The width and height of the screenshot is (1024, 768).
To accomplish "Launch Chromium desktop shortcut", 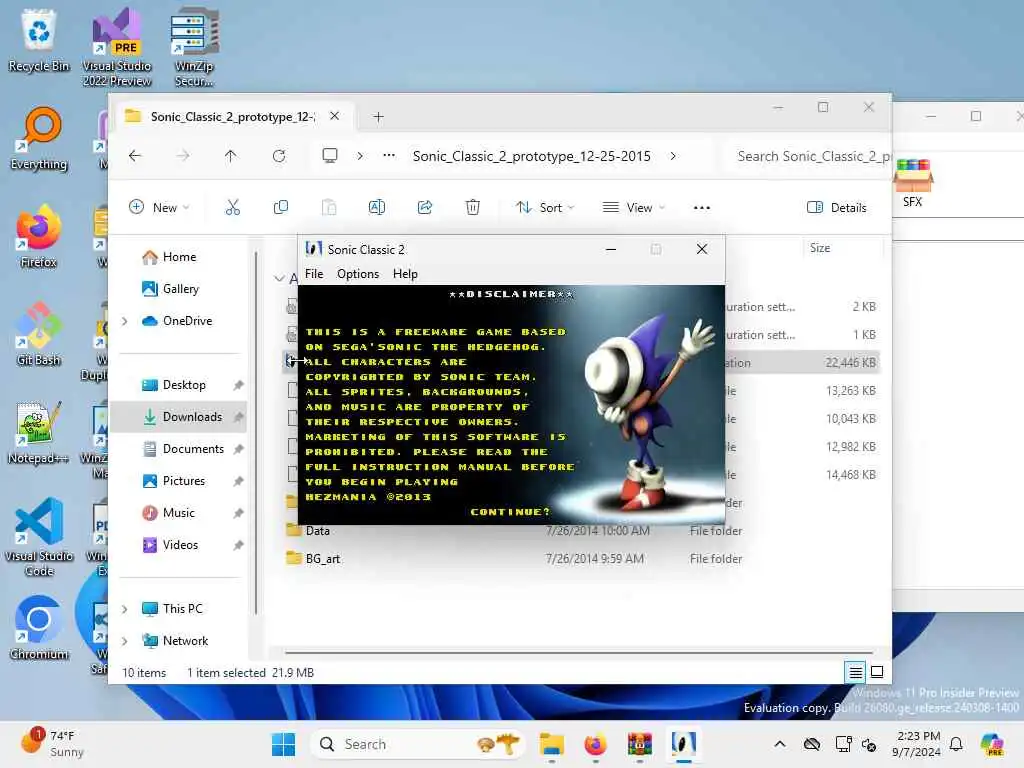I will pos(39,628).
